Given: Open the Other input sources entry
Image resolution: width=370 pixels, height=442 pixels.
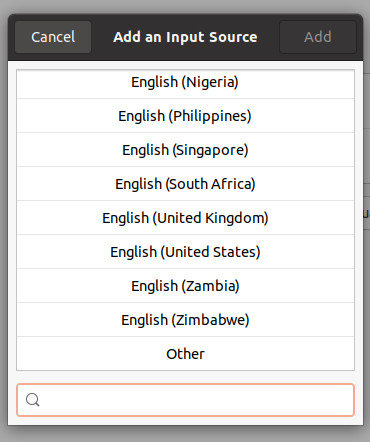Looking at the screenshot, I should tap(185, 354).
